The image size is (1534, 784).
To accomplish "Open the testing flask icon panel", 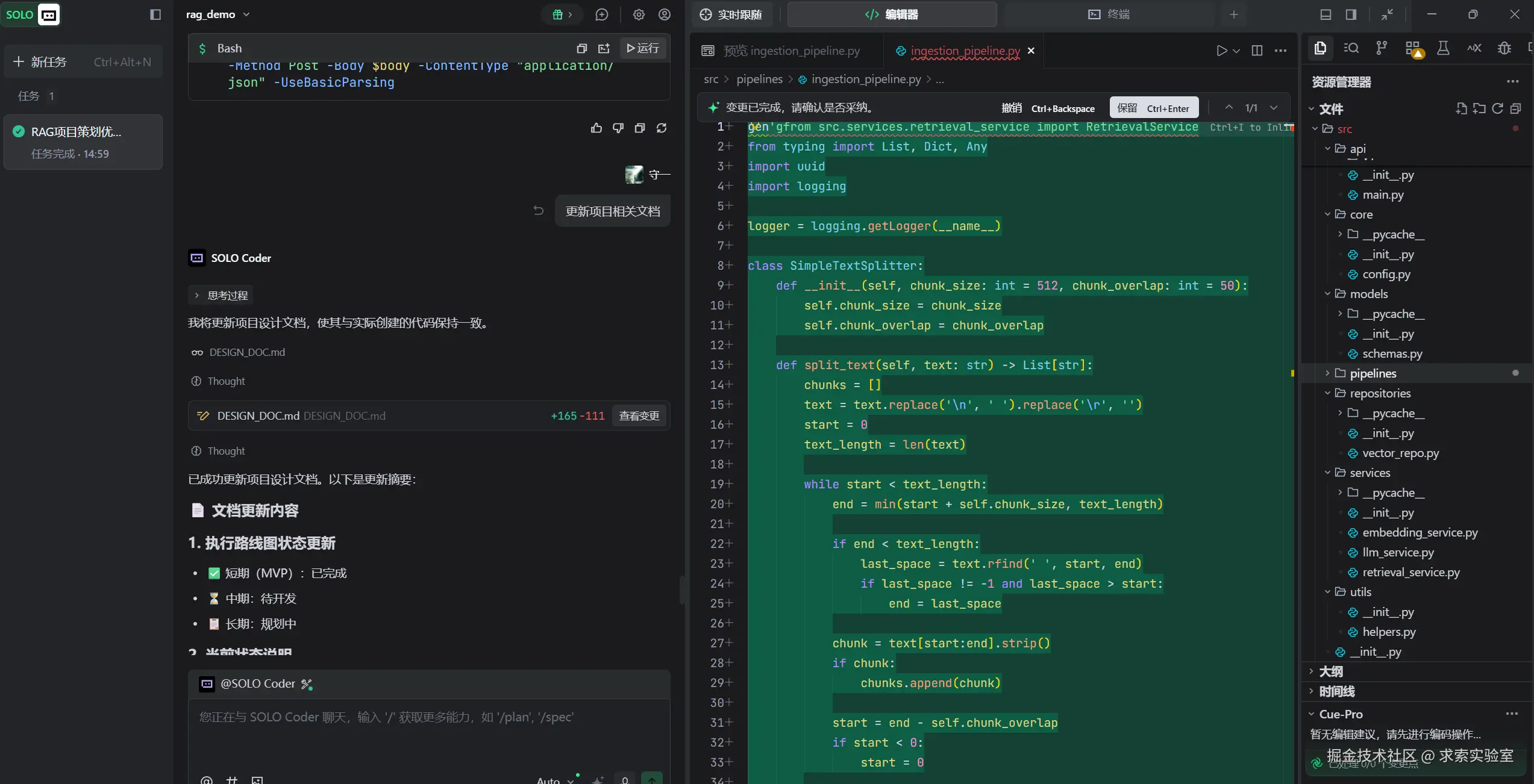I will pyautogui.click(x=1443, y=48).
